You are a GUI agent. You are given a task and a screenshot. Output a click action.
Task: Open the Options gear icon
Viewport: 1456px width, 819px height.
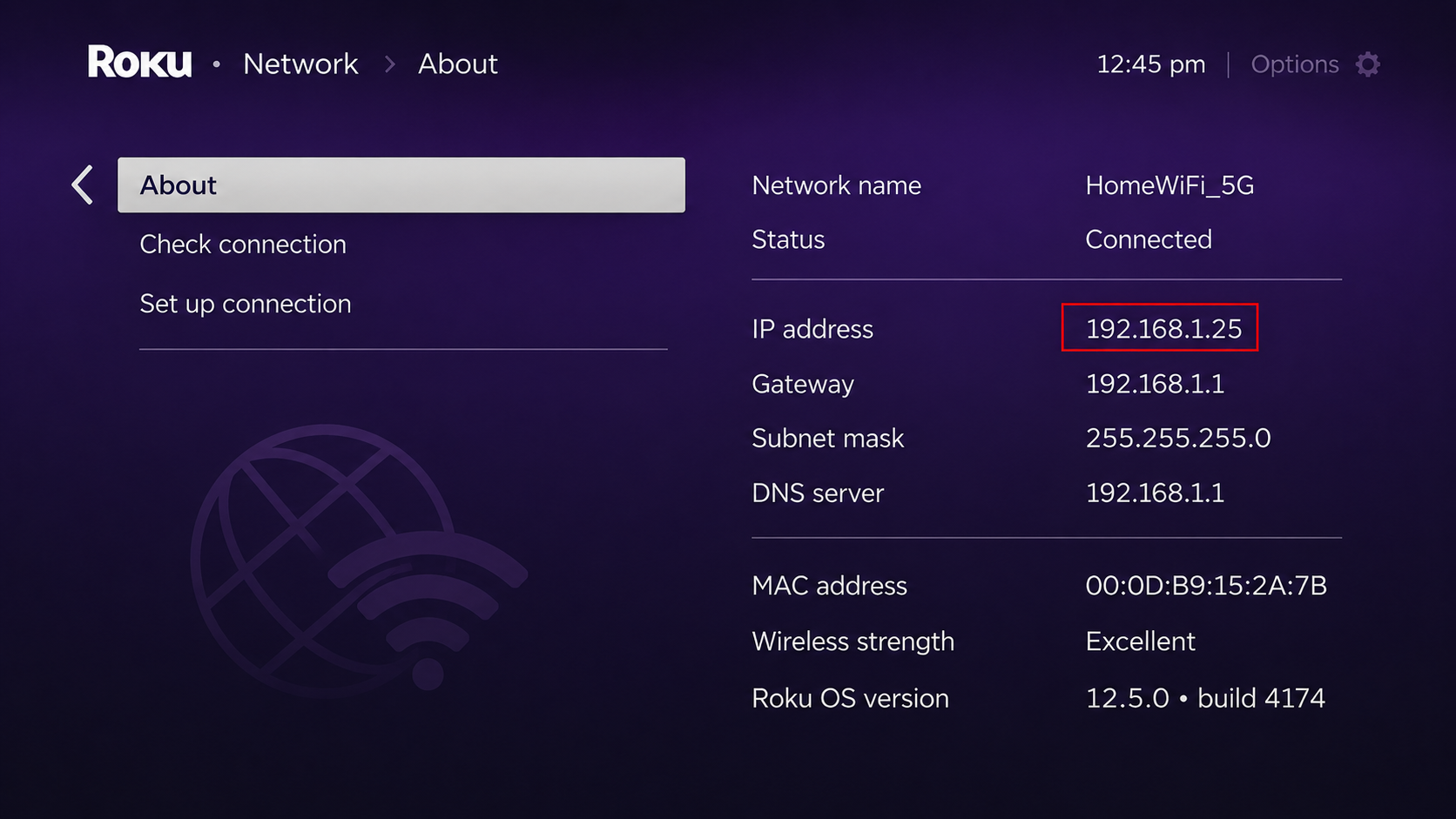(1368, 64)
